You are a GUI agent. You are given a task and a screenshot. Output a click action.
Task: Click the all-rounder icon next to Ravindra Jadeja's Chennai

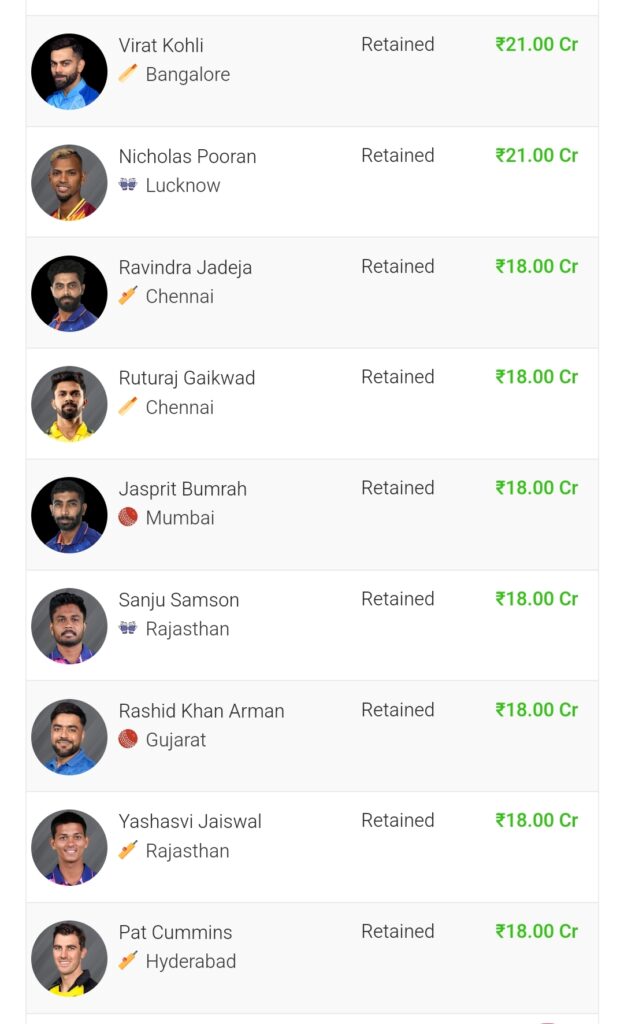click(128, 295)
